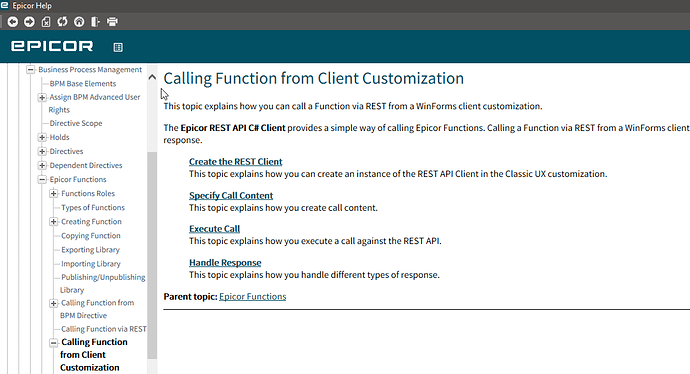The image size is (690, 374).
Task: Select Creating Function label in tree
Action: pyautogui.click(x=91, y=222)
